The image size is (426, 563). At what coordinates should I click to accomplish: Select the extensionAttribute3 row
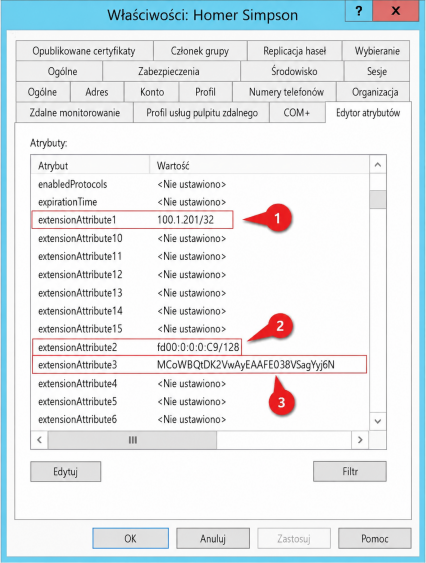pyautogui.click(x=200, y=365)
